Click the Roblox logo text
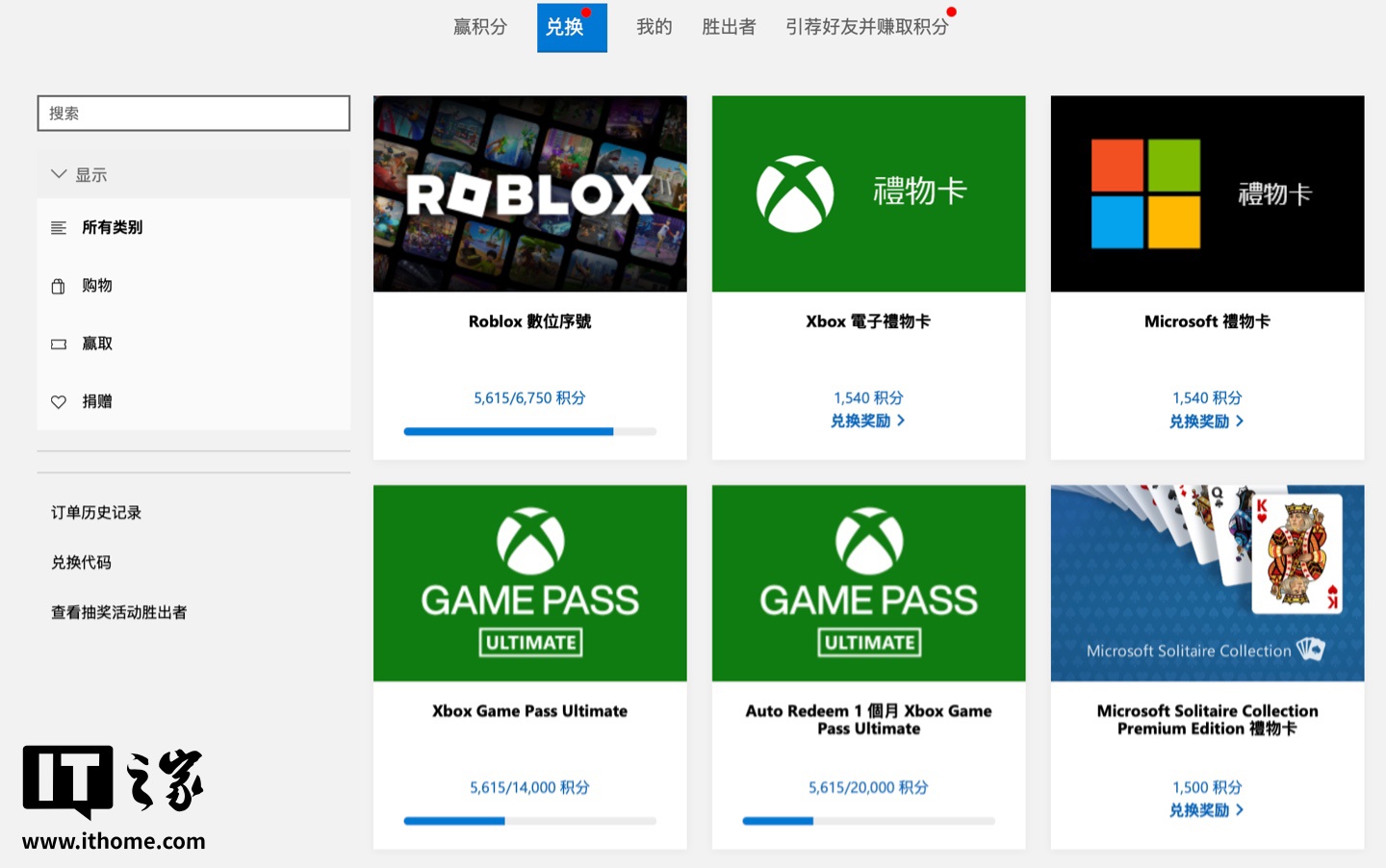The width and height of the screenshot is (1386, 868). coord(530,194)
